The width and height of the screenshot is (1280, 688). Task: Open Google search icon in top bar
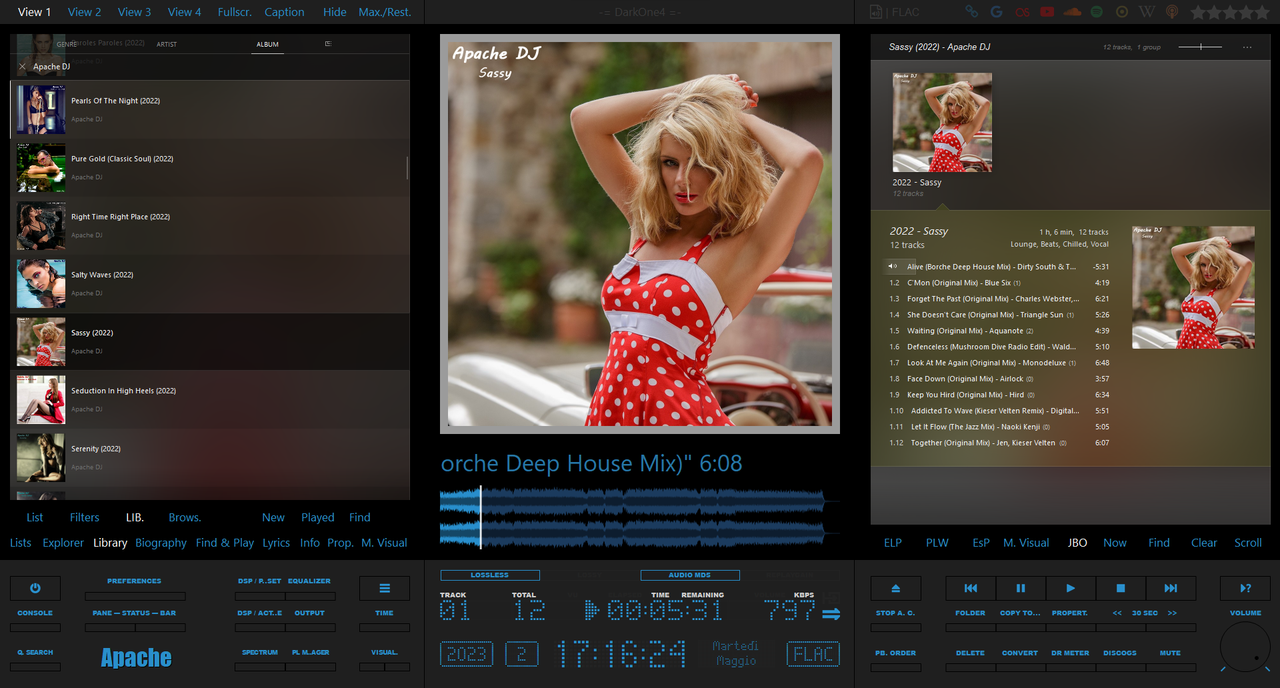point(996,12)
